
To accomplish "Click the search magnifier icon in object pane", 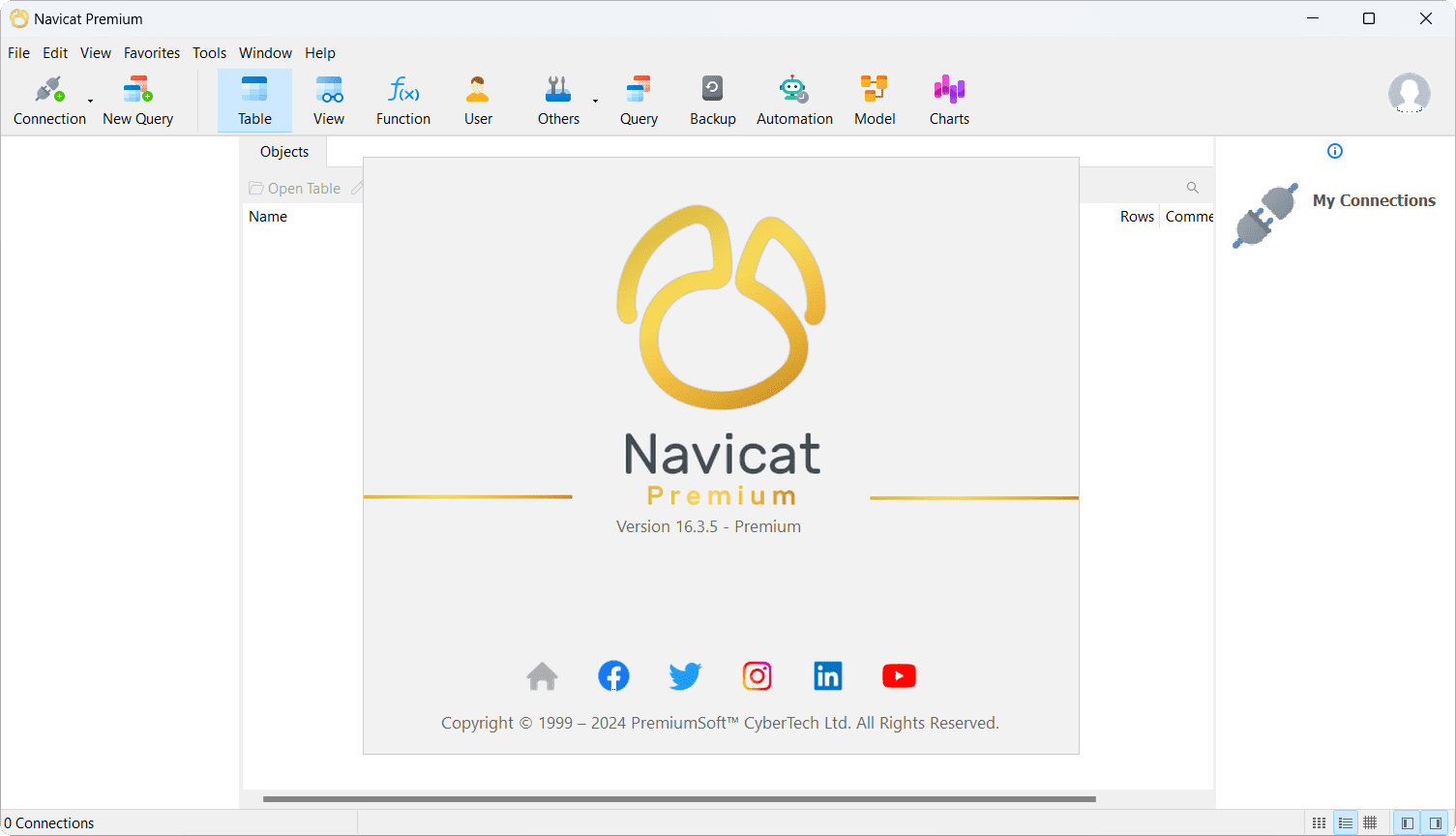I will tap(1193, 188).
